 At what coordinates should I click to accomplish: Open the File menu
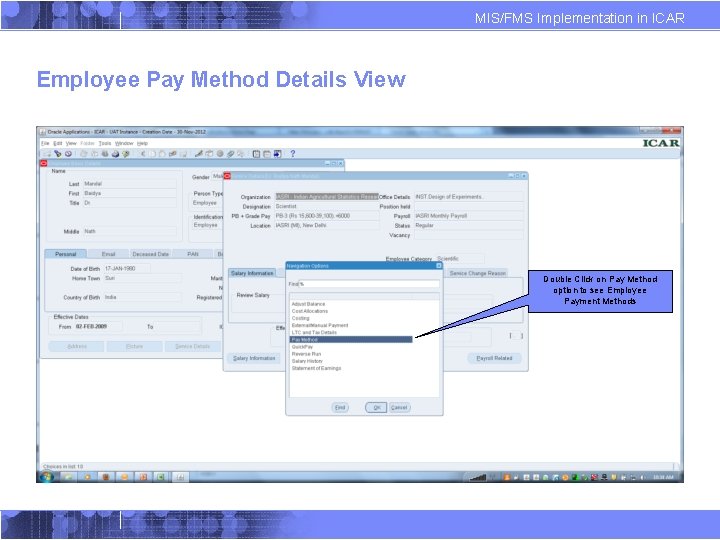tap(45, 143)
